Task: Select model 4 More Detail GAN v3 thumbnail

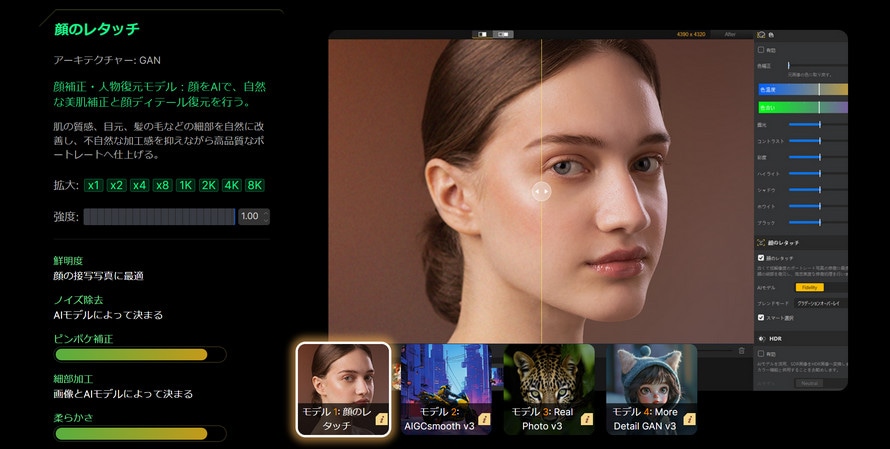Action: pyautogui.click(x=652, y=389)
